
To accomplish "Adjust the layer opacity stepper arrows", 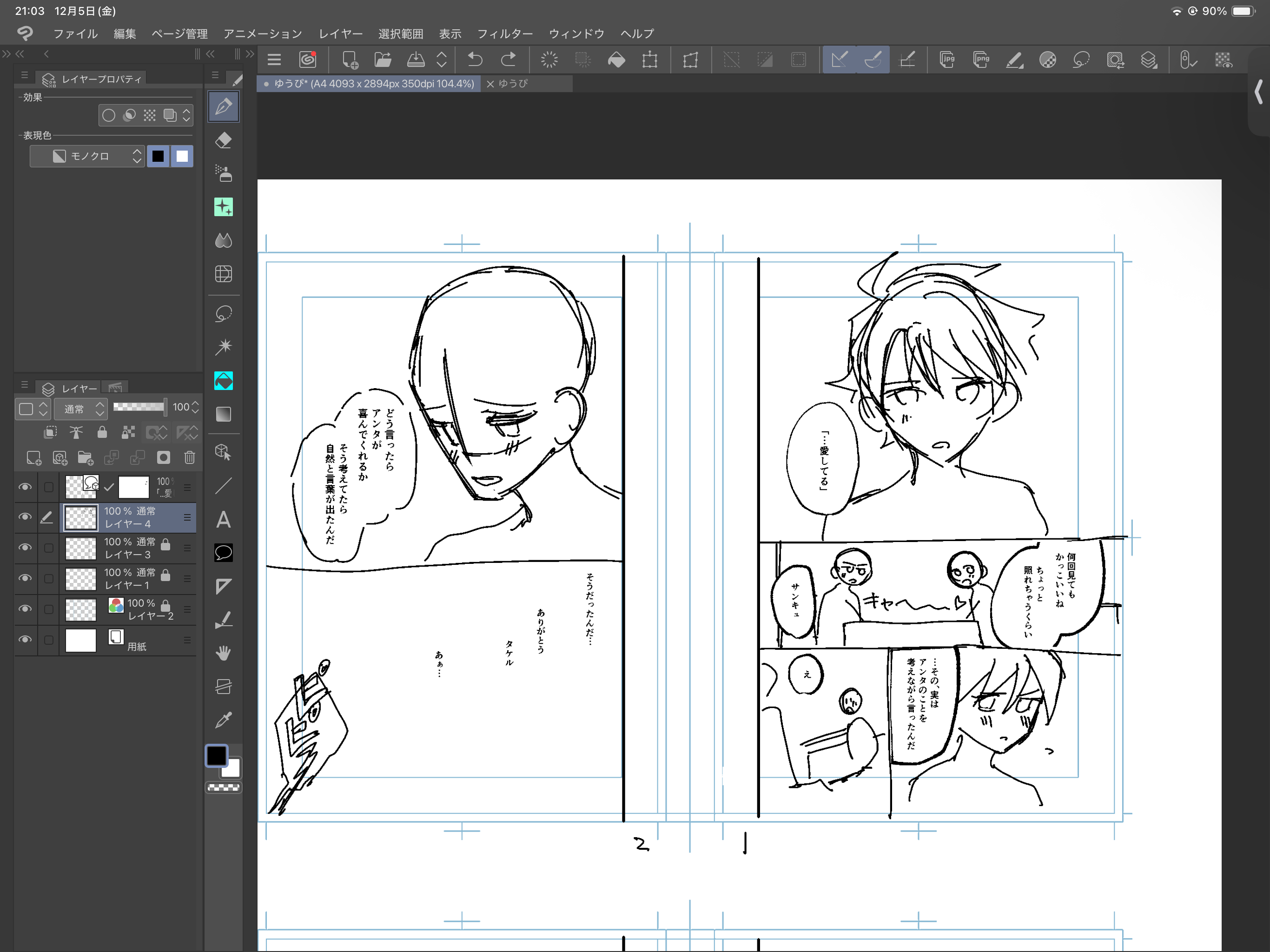I will [x=195, y=407].
